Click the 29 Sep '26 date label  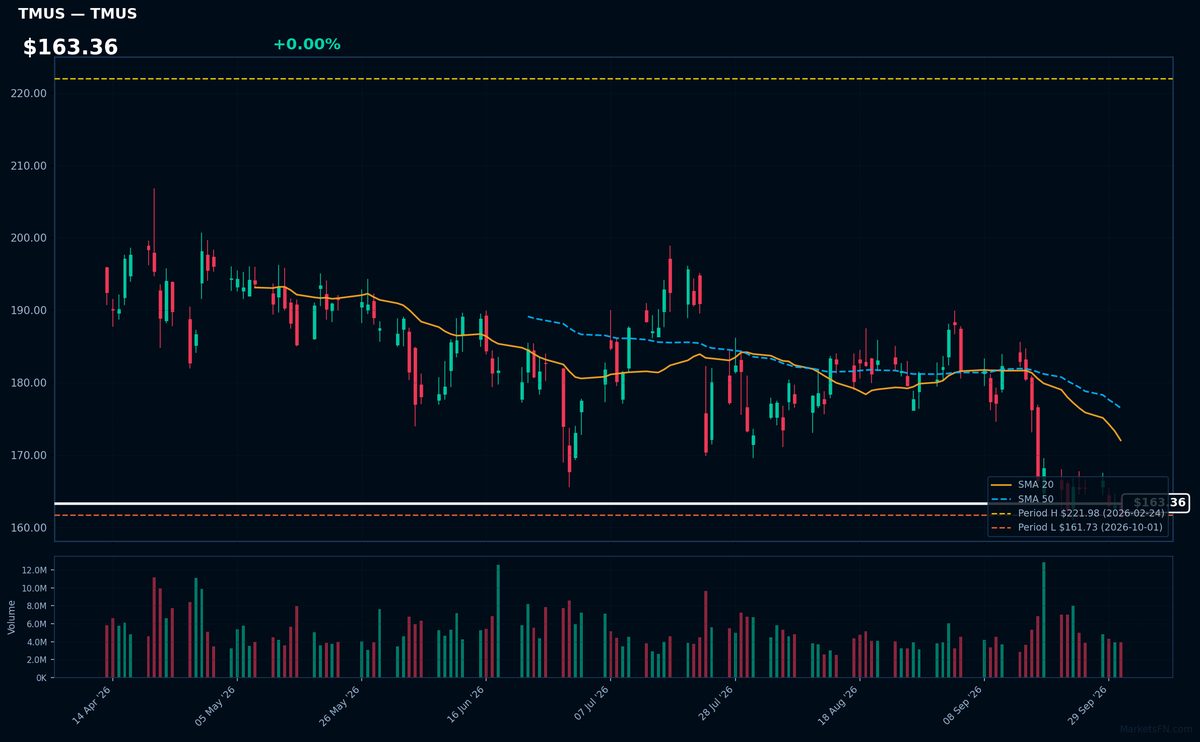point(1088,704)
